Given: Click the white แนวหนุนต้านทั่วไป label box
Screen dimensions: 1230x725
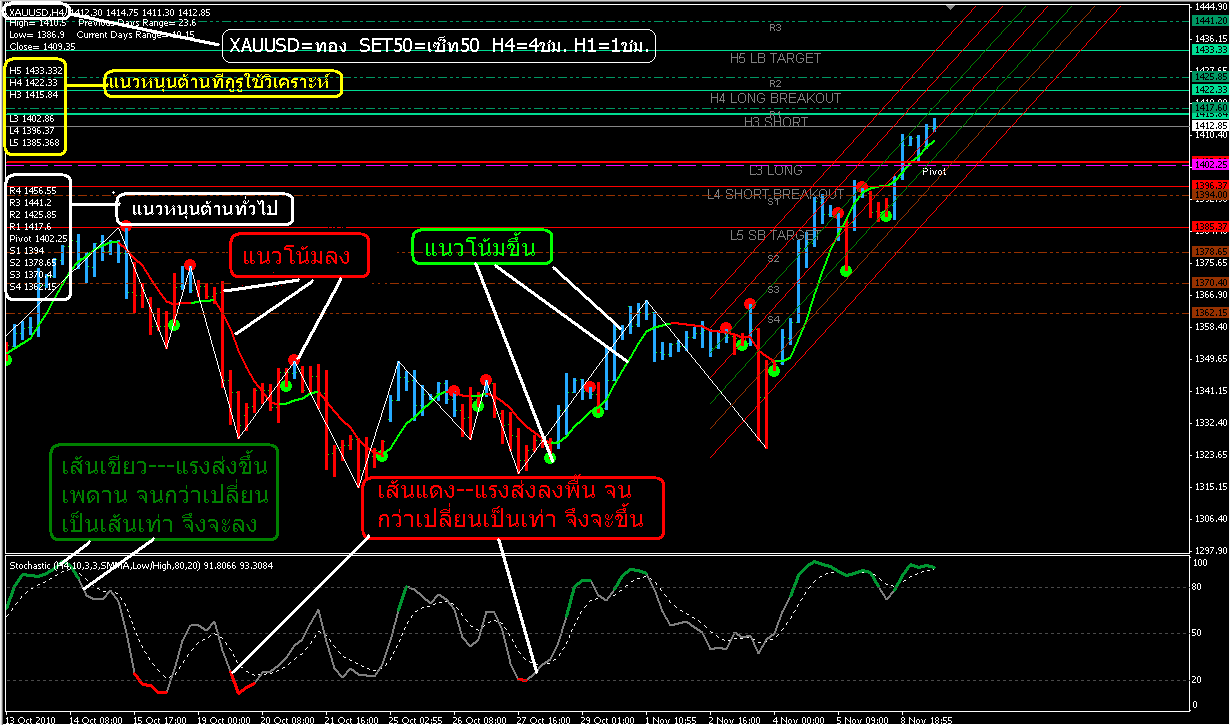Looking at the screenshot, I should [203, 209].
